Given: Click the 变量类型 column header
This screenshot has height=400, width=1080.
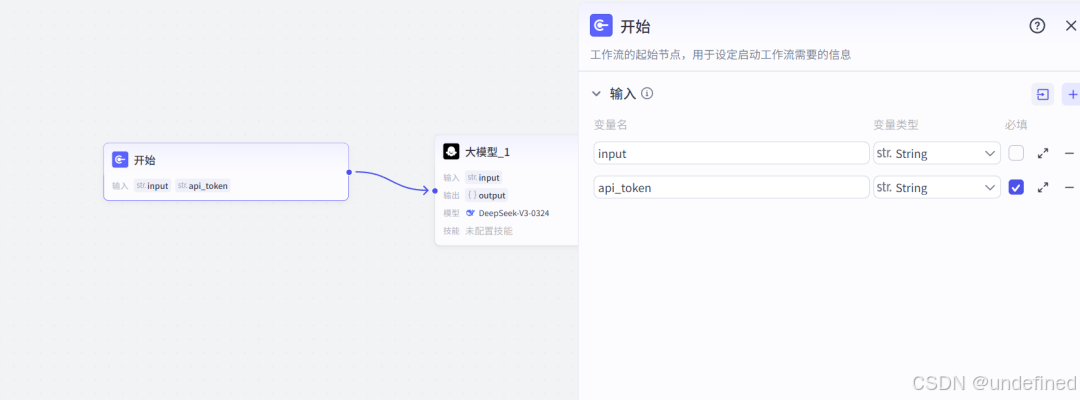Looking at the screenshot, I should [896, 125].
